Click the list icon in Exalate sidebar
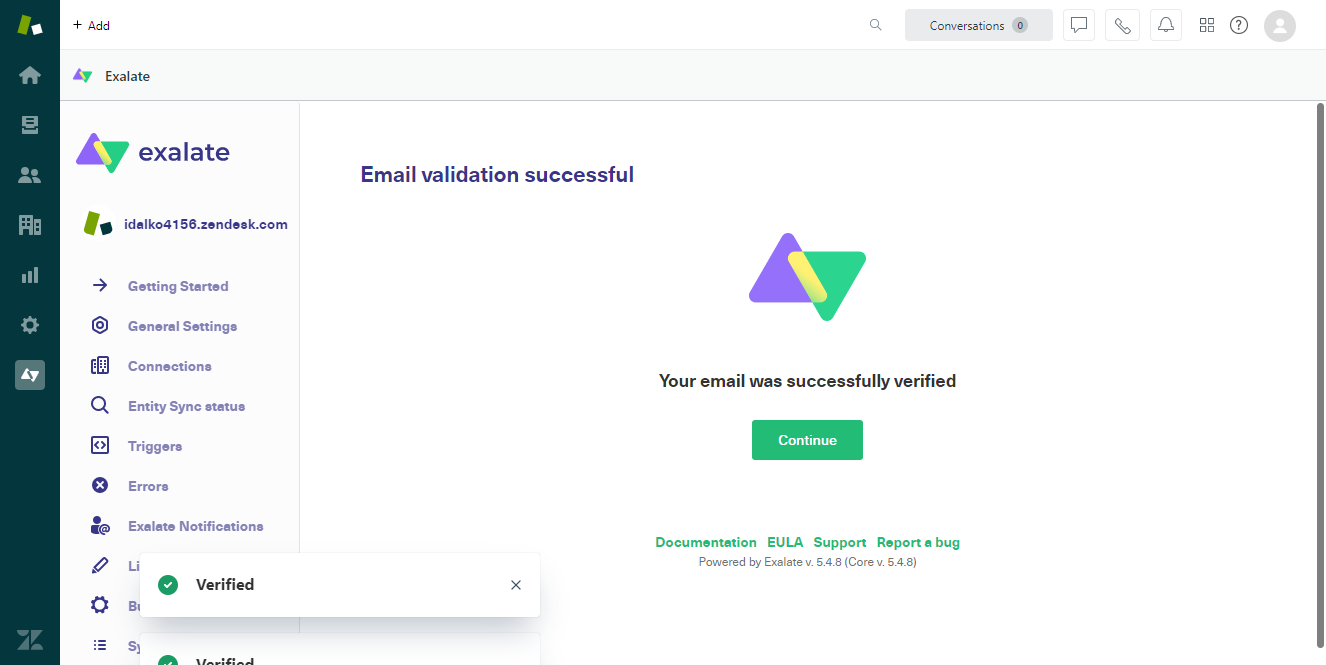The image size is (1326, 665). [100, 645]
